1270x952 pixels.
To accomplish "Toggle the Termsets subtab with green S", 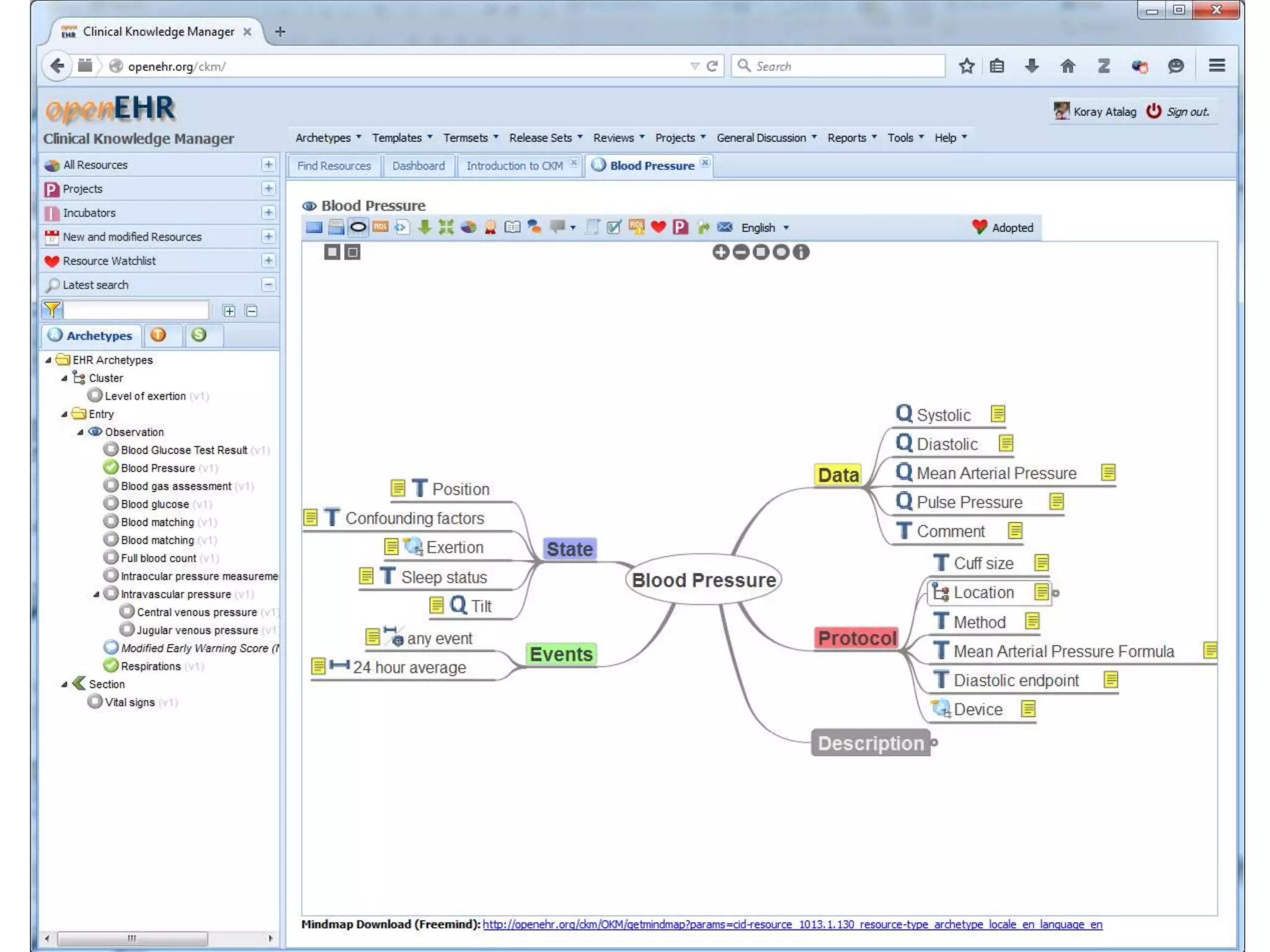I will (199, 335).
